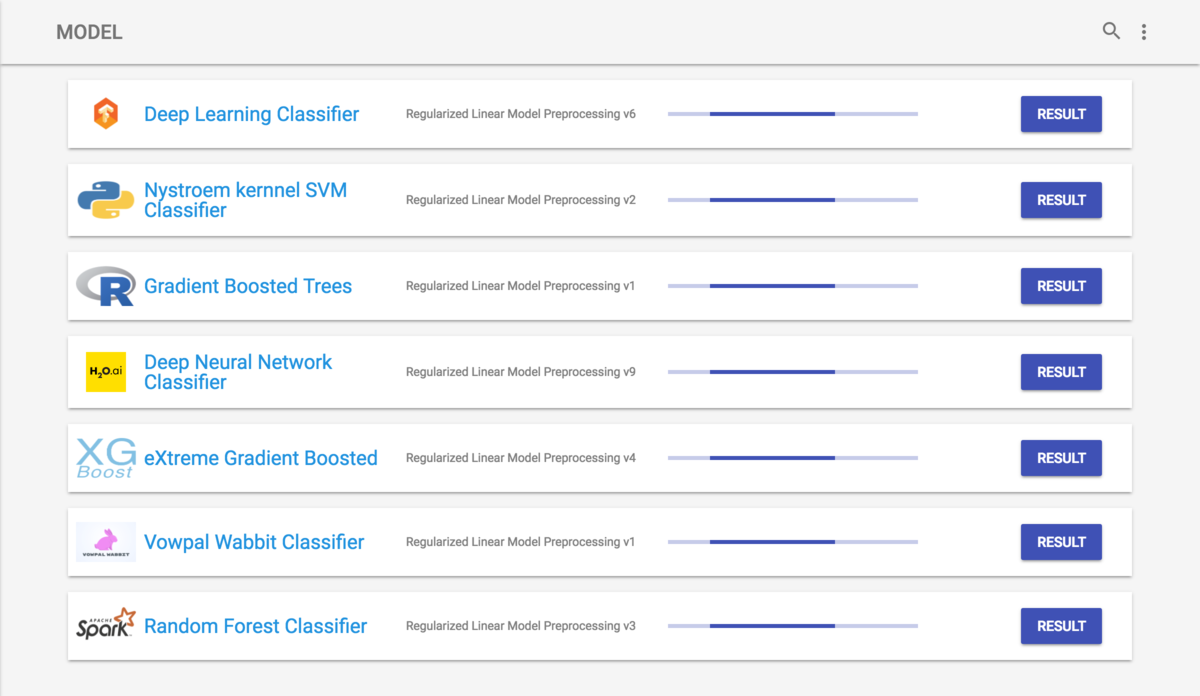The height and width of the screenshot is (696, 1200).
Task: Click the Deep Neural Network progress bar
Action: [793, 372]
